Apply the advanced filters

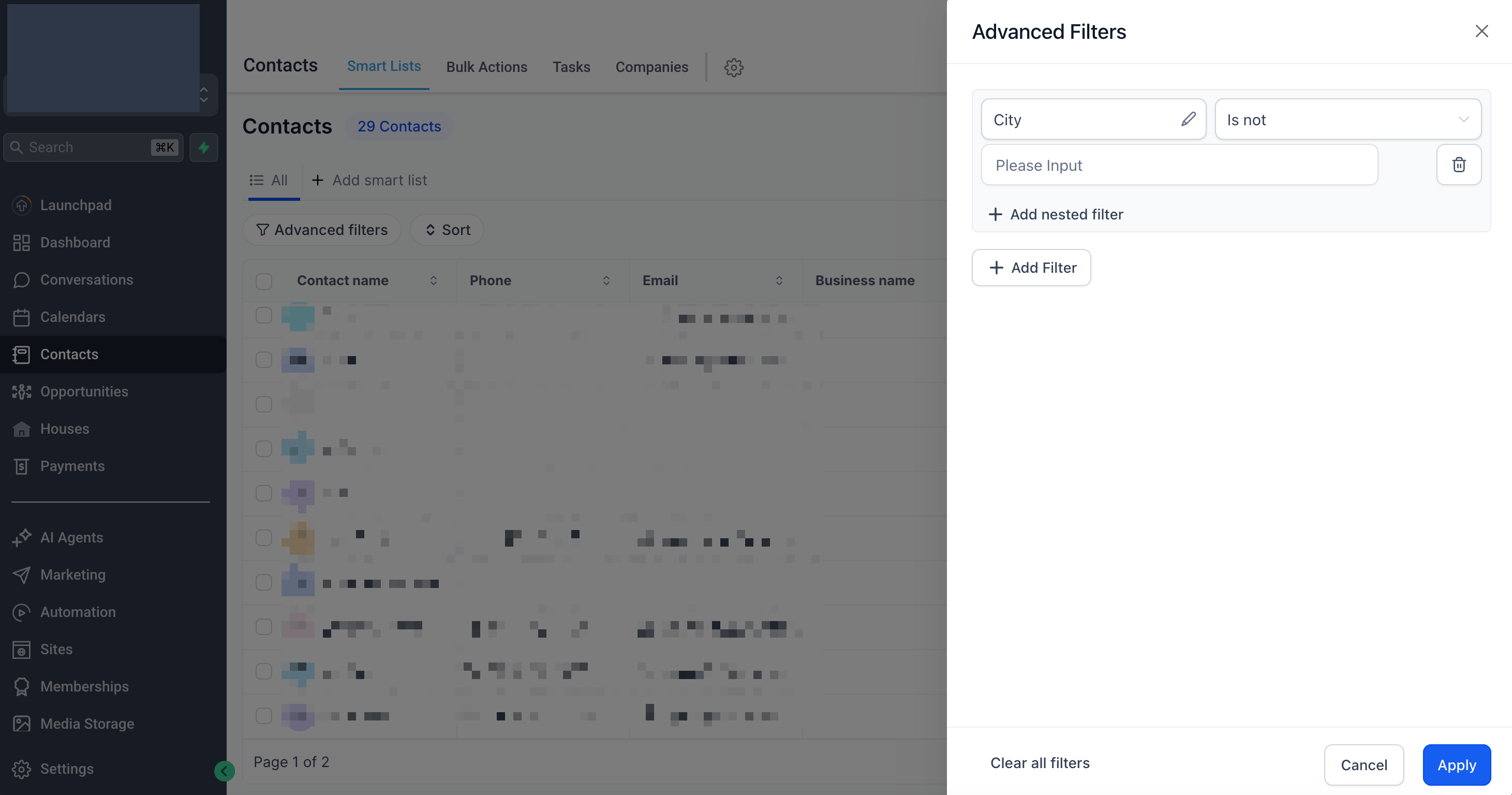(x=1456, y=764)
